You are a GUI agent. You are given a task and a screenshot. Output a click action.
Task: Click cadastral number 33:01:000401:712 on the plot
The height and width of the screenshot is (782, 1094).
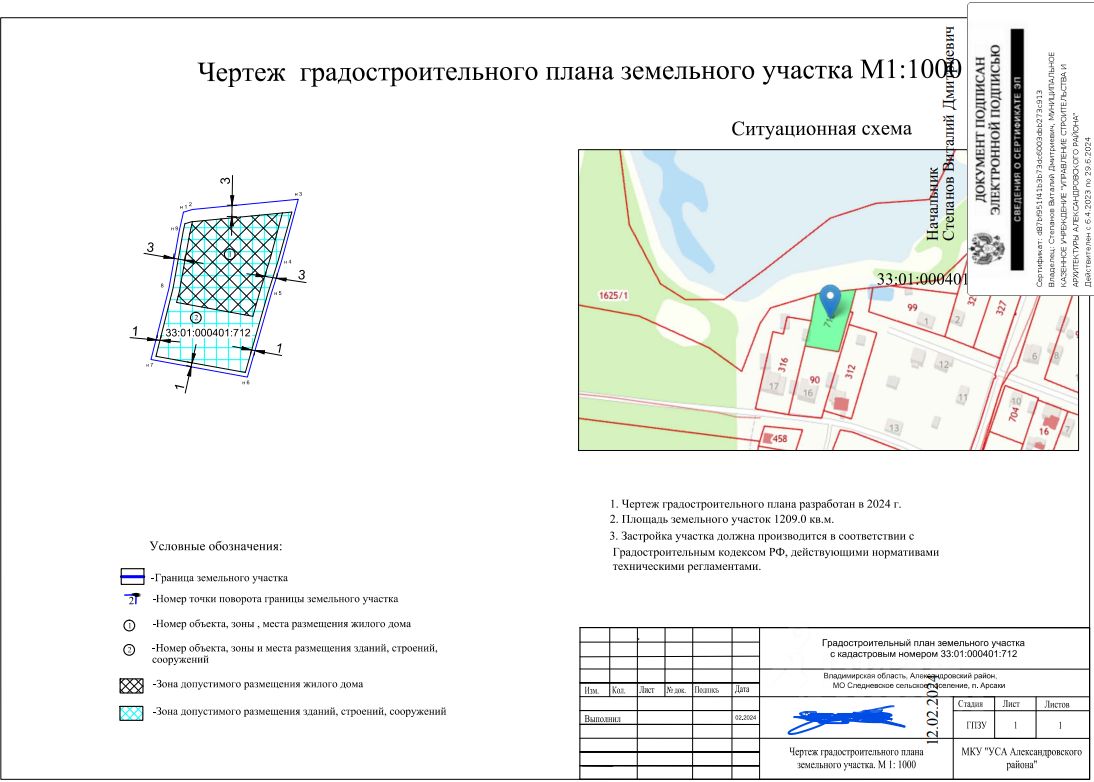(x=207, y=333)
